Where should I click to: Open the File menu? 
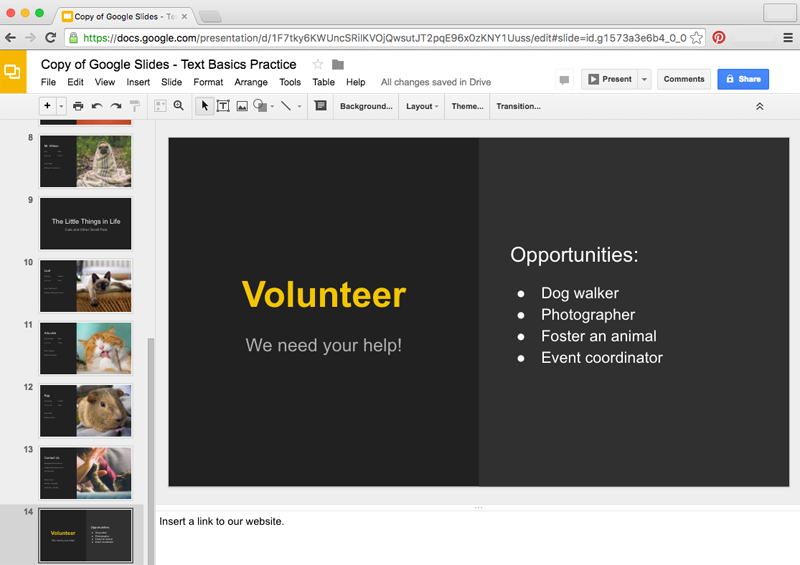click(48, 82)
